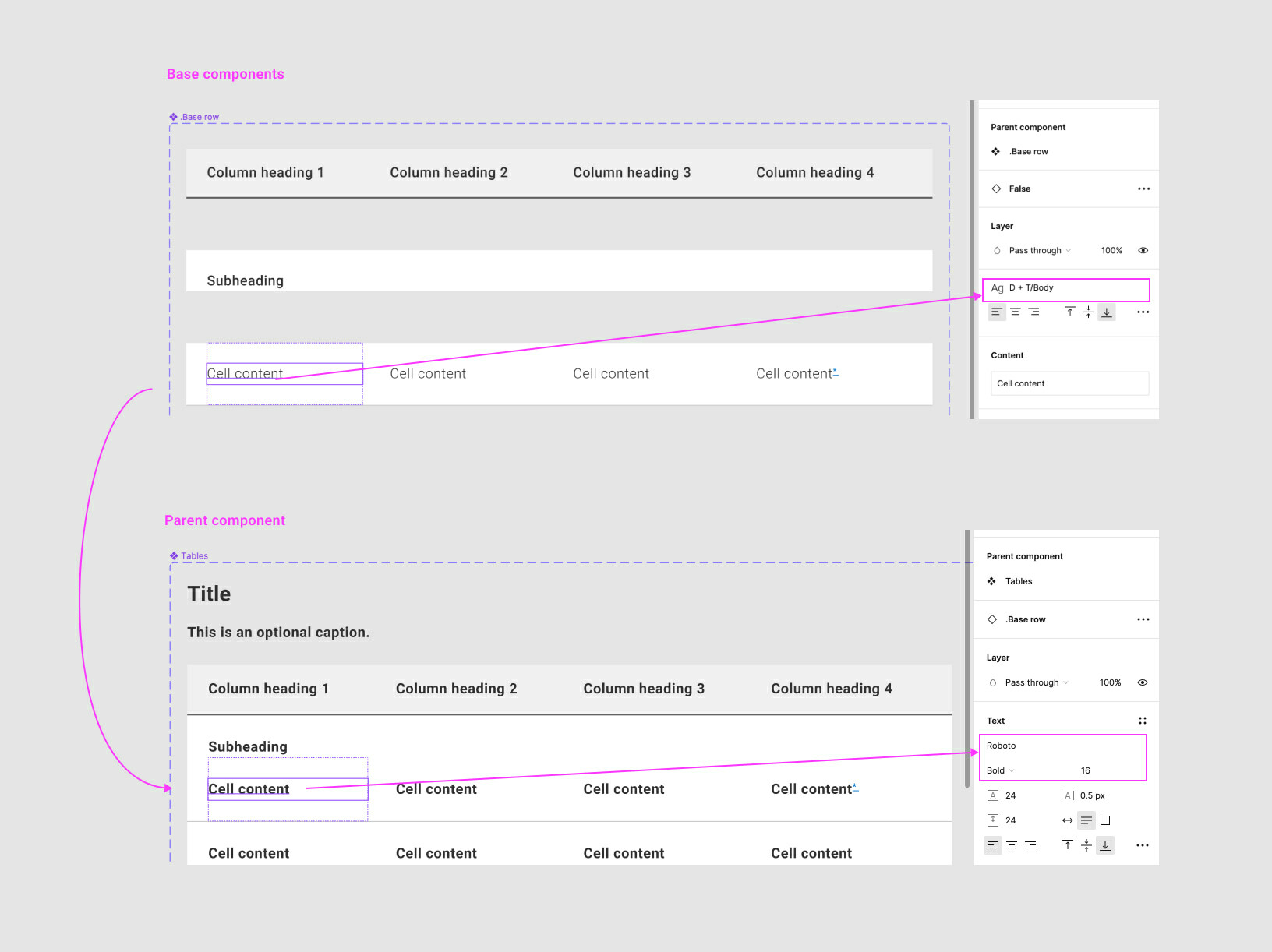
Task: Open type details menu in bottom panel
Action: point(1143,845)
